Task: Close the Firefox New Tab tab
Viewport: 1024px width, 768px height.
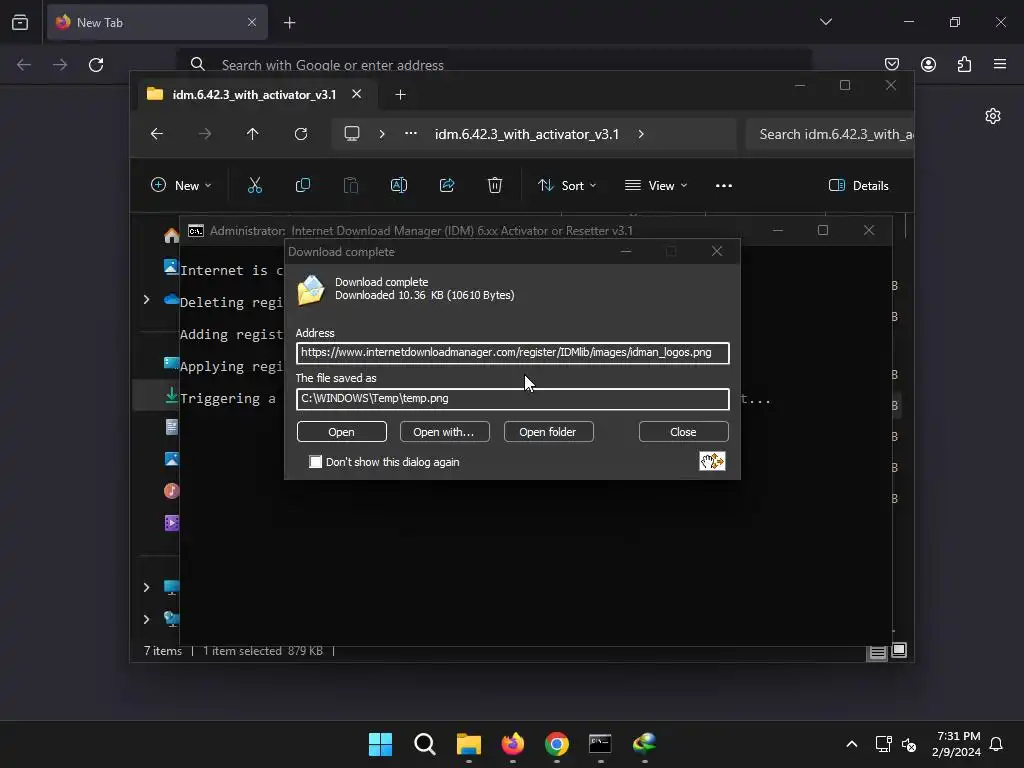Action: tap(252, 22)
